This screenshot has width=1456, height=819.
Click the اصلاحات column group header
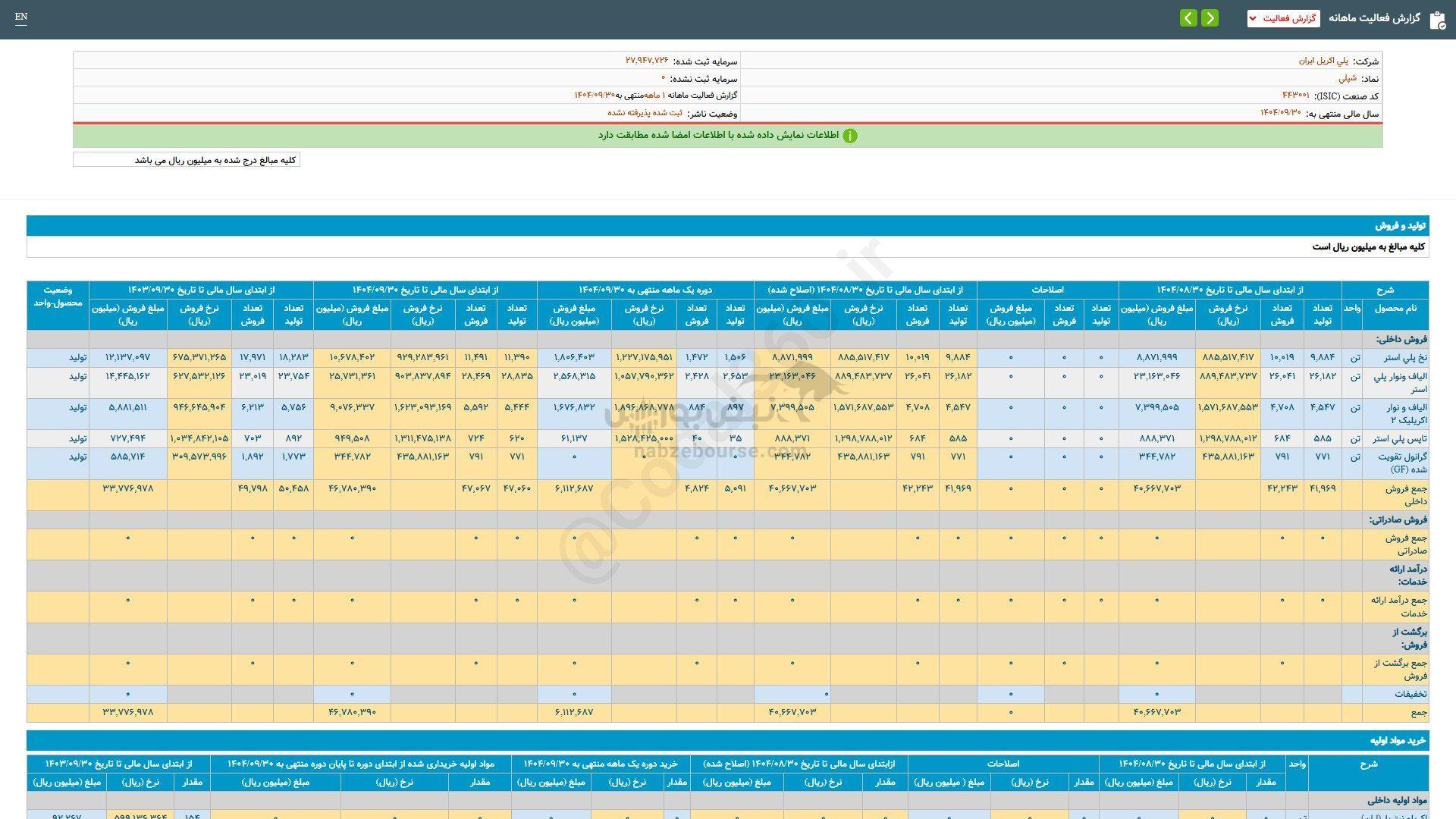point(1047,290)
